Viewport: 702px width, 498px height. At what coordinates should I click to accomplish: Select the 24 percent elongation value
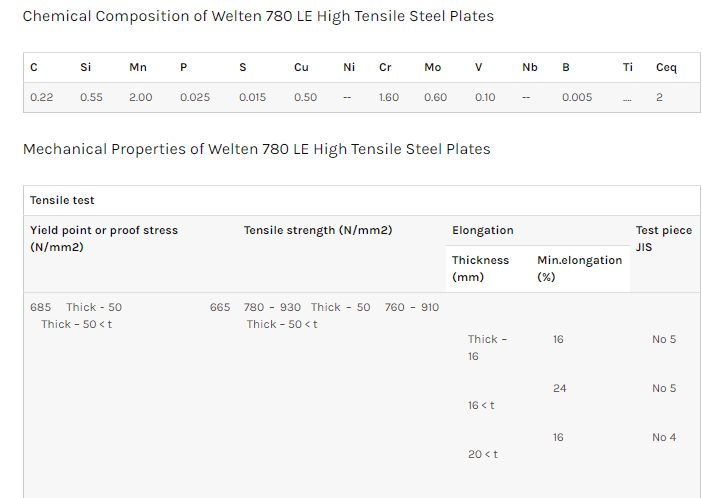pos(559,388)
